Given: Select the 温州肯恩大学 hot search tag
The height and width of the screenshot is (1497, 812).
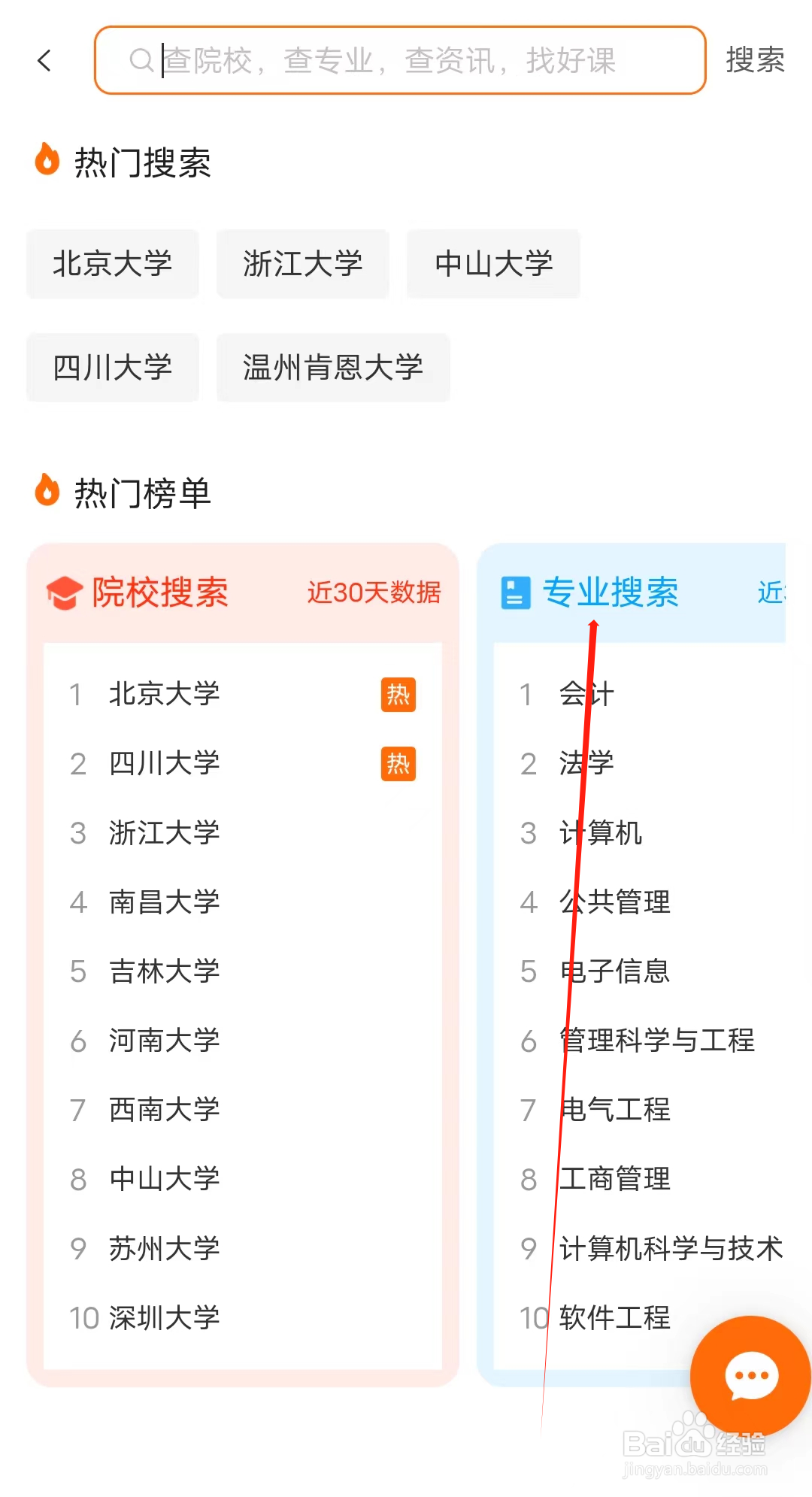Looking at the screenshot, I should click(333, 368).
